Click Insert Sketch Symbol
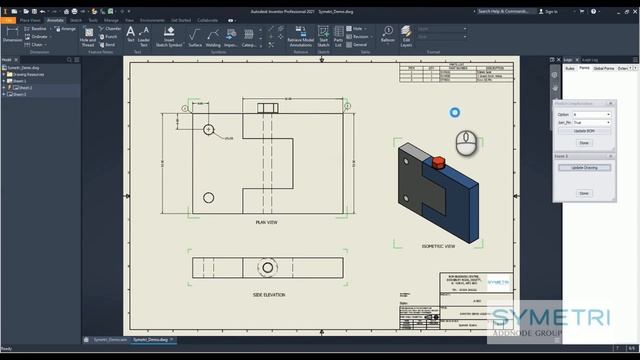This screenshot has height=360, width=640. pos(169,36)
